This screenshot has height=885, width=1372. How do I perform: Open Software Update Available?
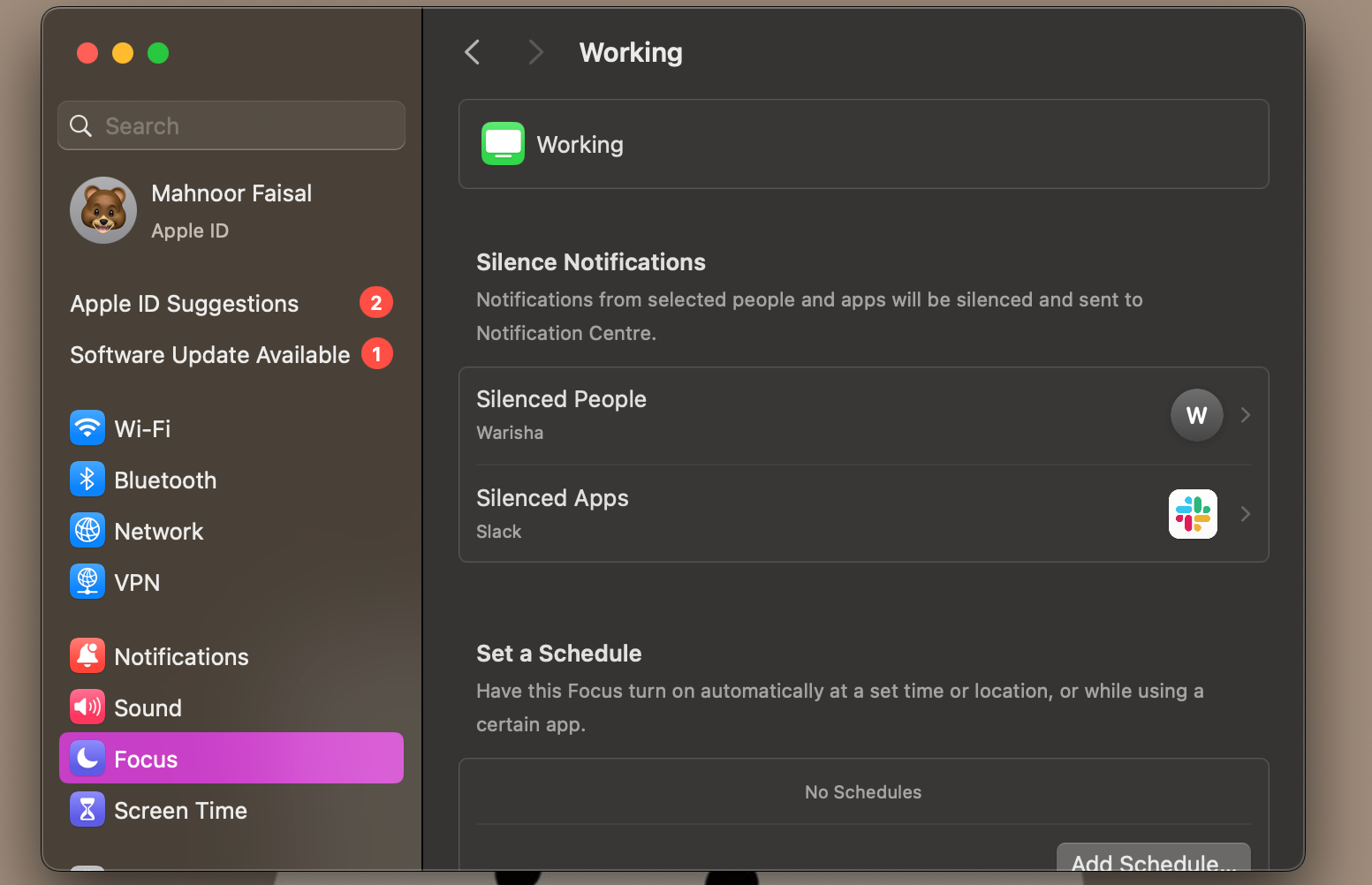[209, 354]
